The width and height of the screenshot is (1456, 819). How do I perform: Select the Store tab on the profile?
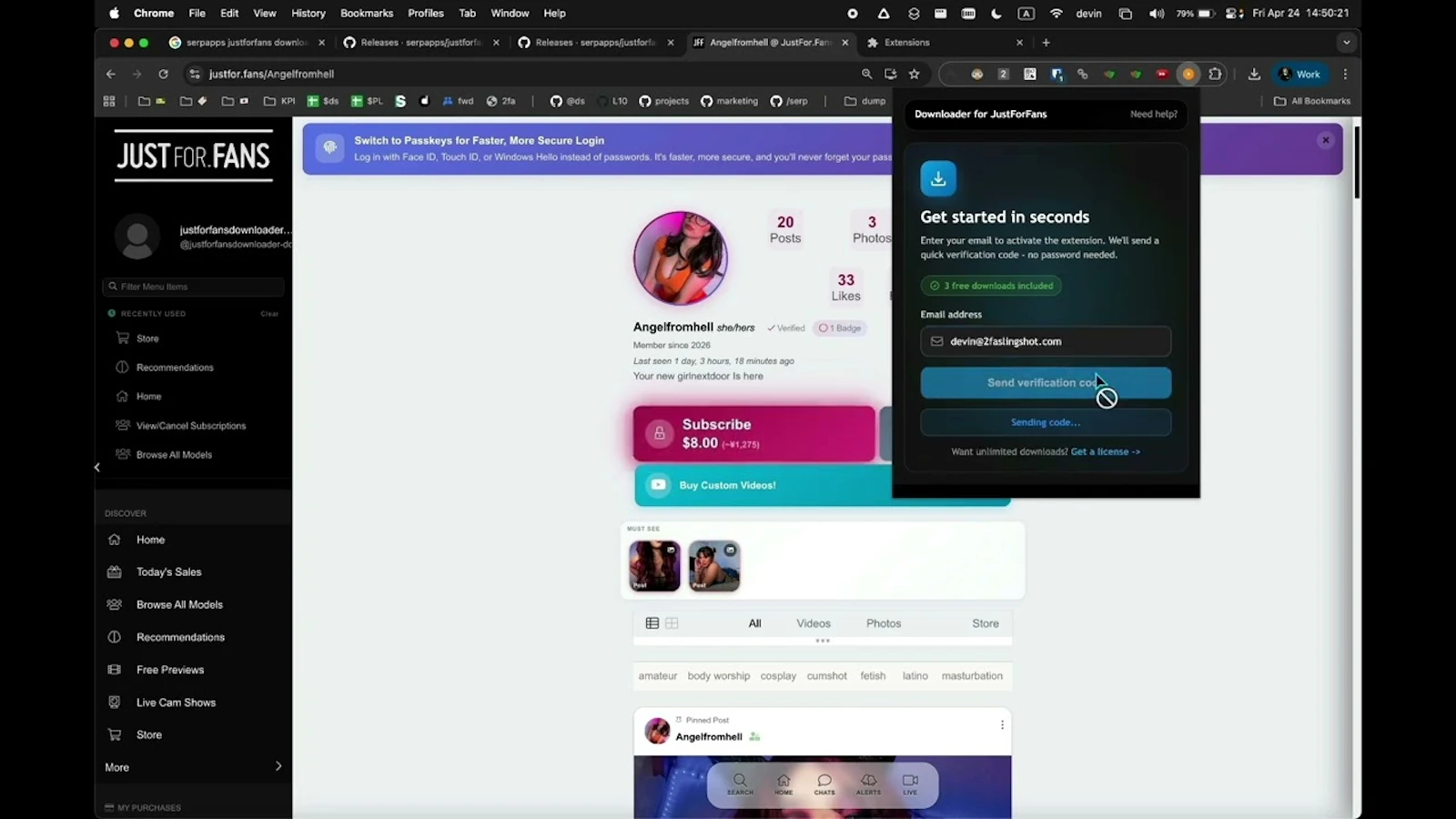pos(986,623)
